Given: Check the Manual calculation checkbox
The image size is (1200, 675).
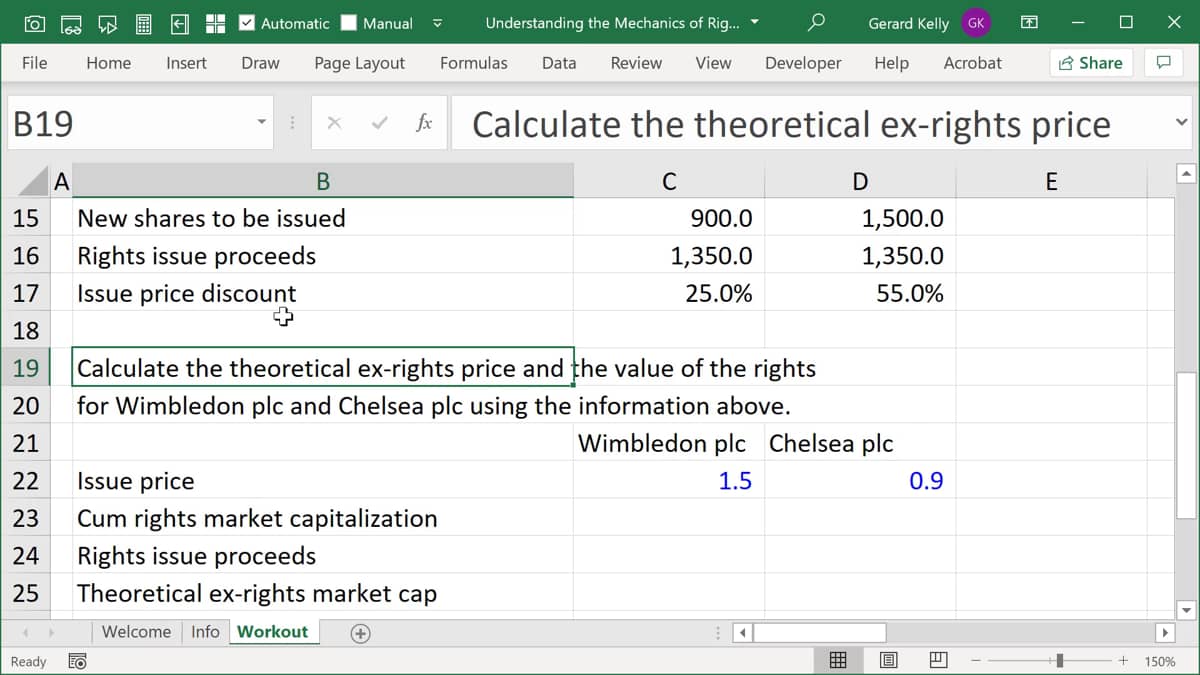Looking at the screenshot, I should coord(349,23).
